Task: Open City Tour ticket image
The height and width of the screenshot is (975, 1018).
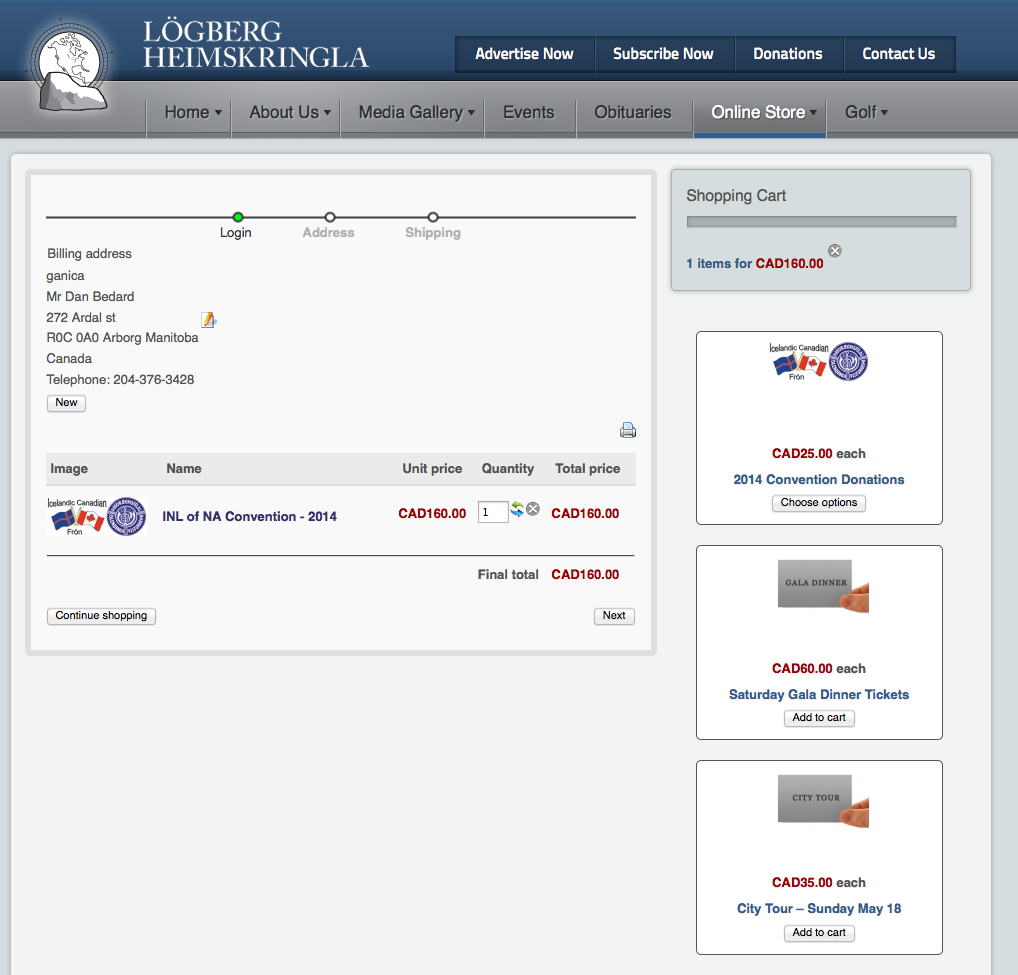Action: (x=823, y=801)
